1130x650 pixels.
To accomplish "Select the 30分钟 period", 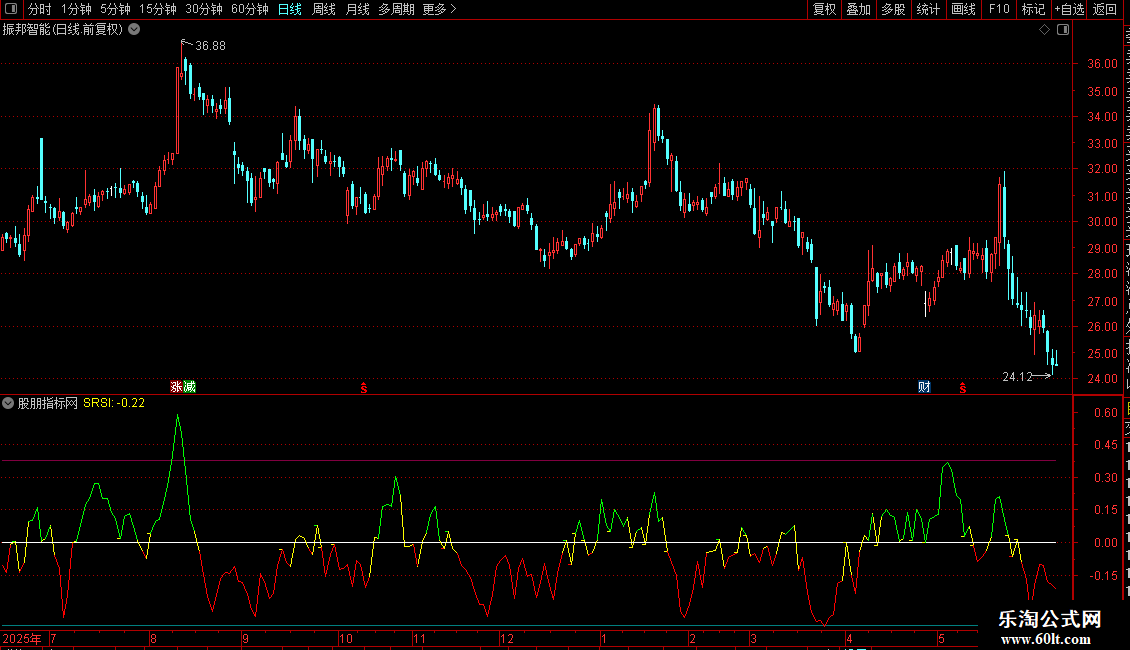I will point(204,9).
